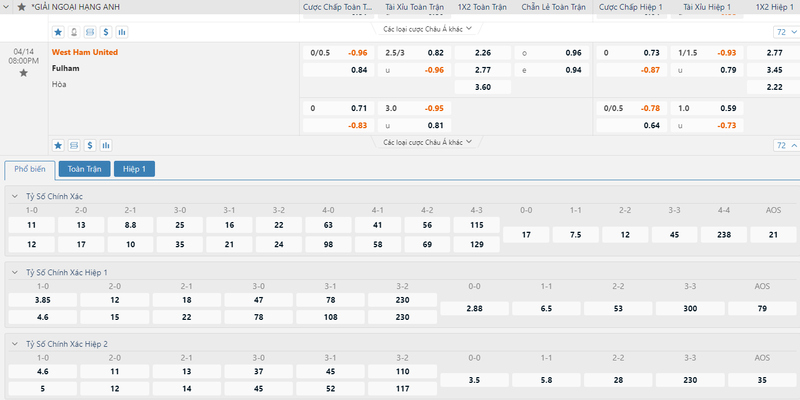Select the Phổ biến tab
The height and width of the screenshot is (400, 800).
click(x=30, y=169)
